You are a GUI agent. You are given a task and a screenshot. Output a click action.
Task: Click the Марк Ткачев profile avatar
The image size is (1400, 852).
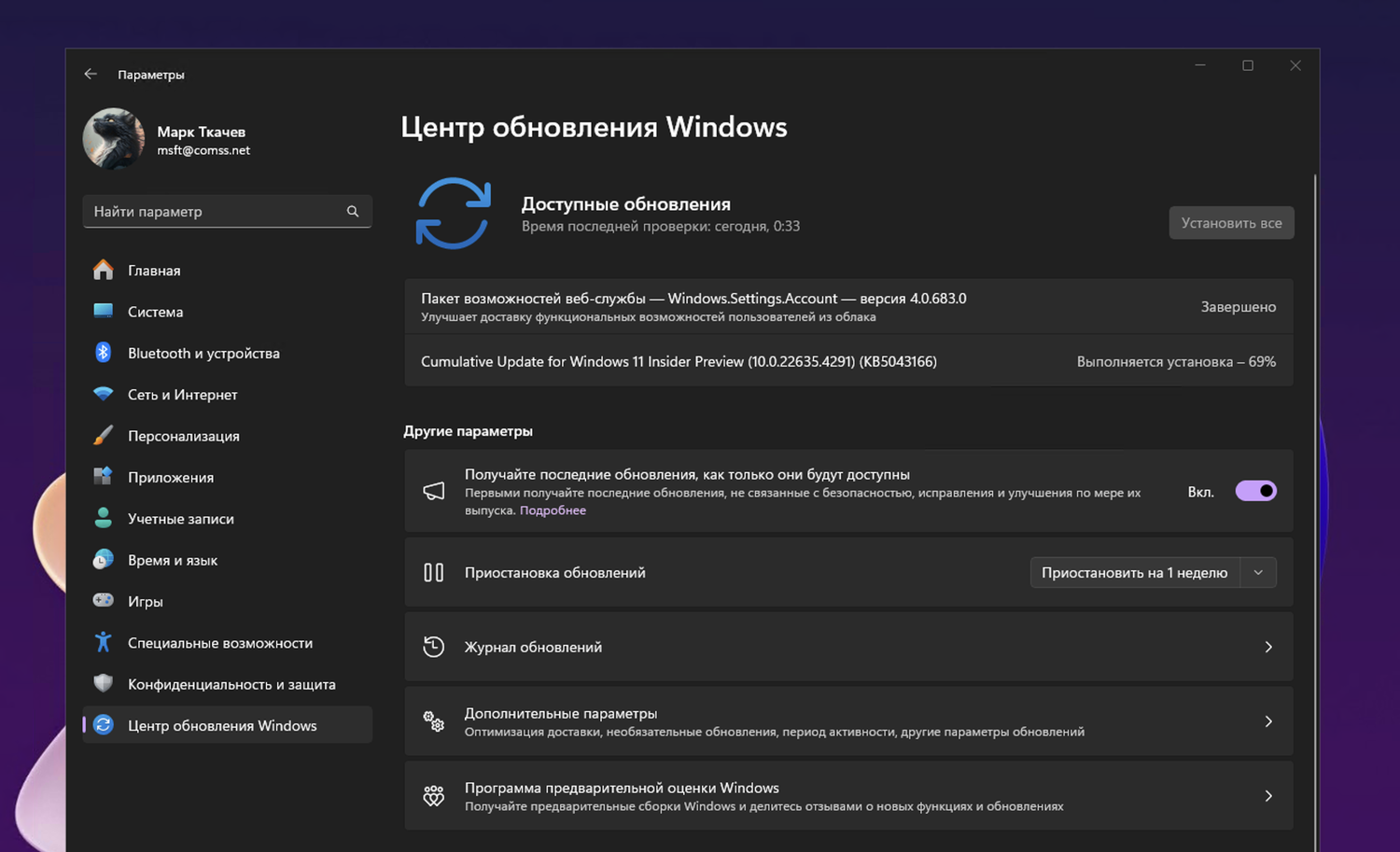click(x=114, y=139)
